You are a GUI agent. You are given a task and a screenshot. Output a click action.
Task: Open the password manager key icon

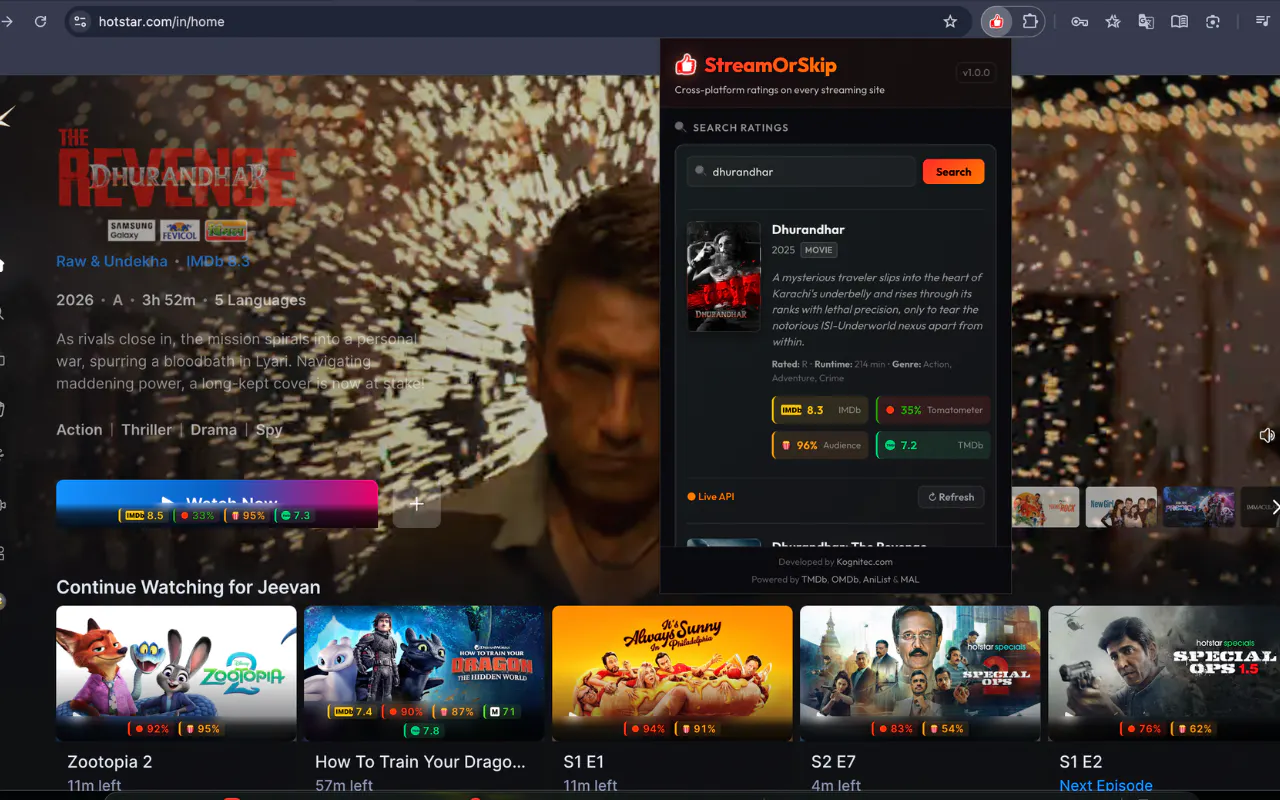click(x=1079, y=22)
